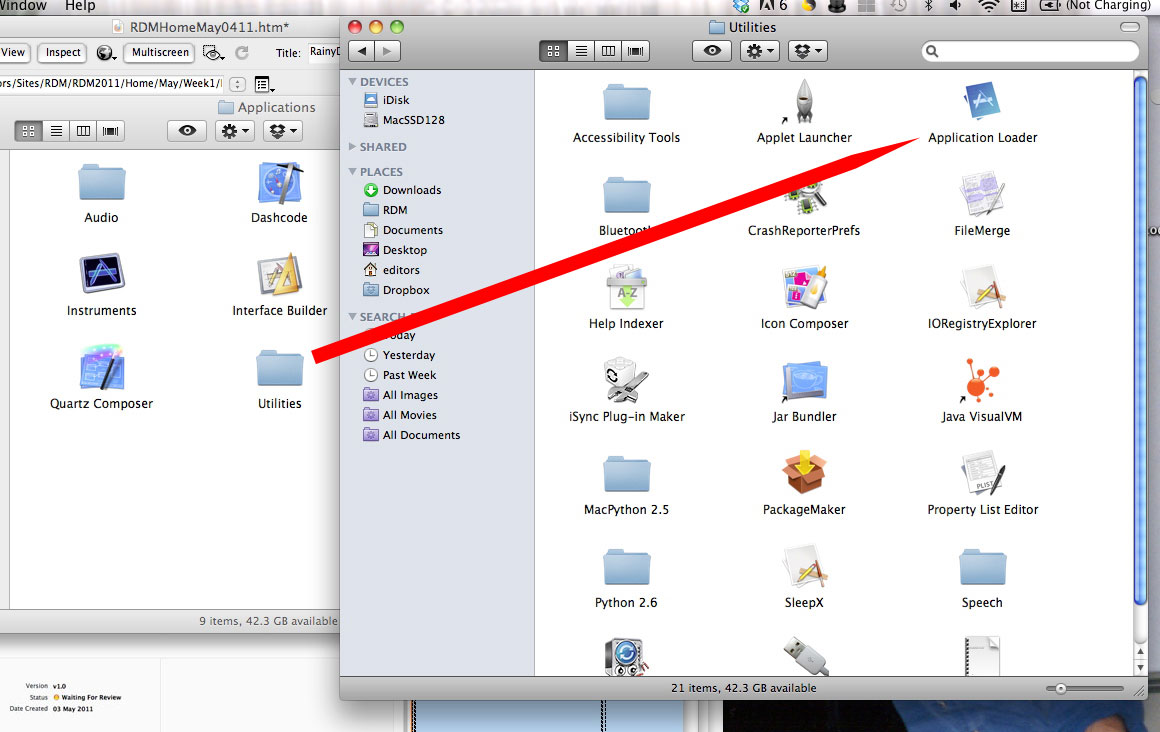Image resolution: width=1160 pixels, height=732 pixels.
Task: Open the Action gear menu in the Applications window
Action: tap(235, 131)
